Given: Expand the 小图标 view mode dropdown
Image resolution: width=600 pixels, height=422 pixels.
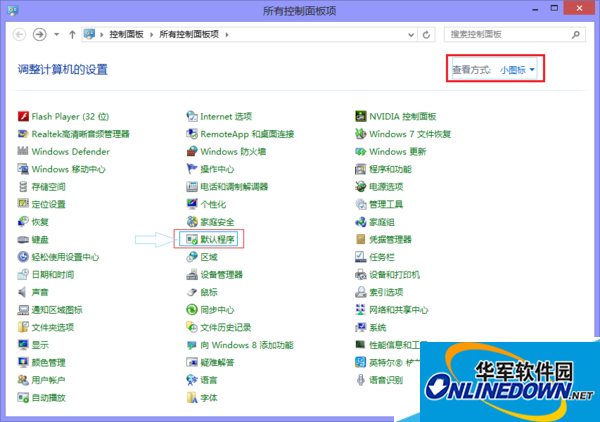Looking at the screenshot, I should 518,69.
